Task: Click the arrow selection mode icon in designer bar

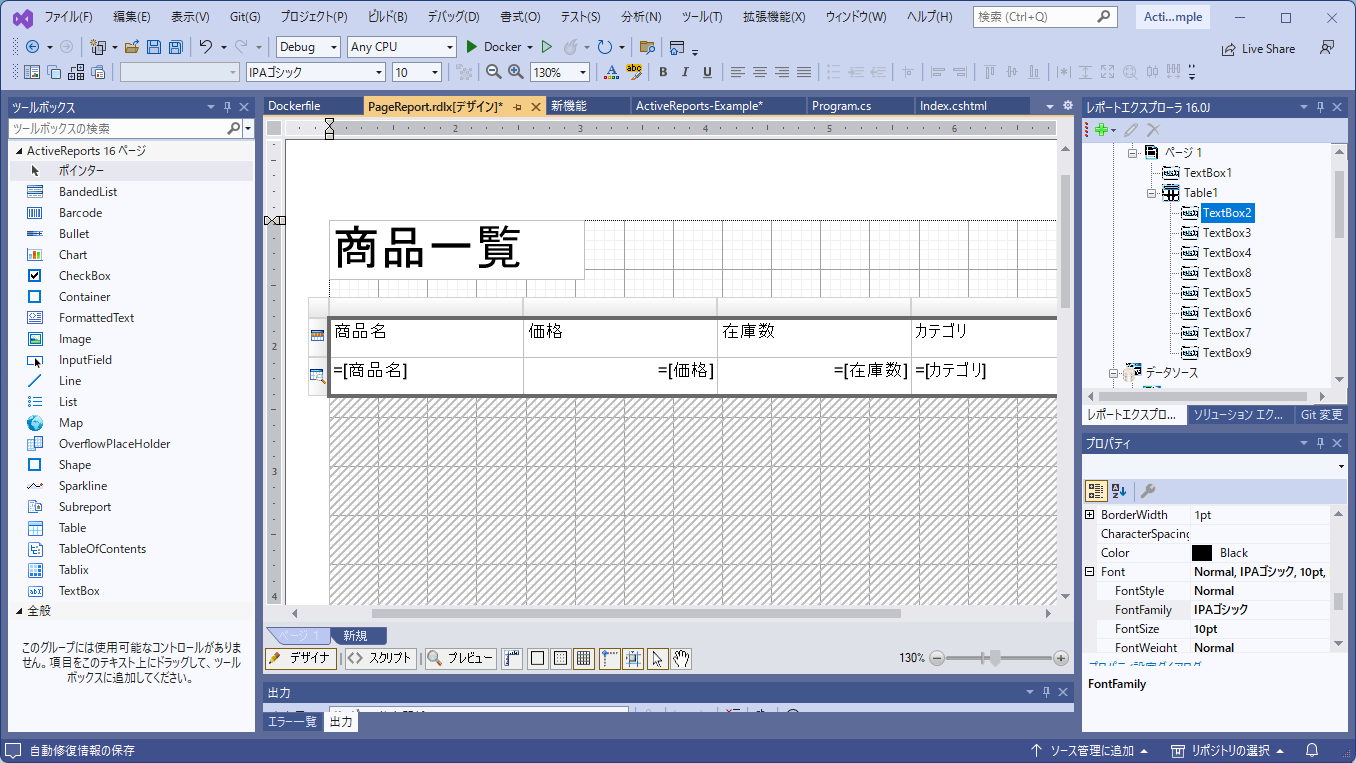Action: pyautogui.click(x=657, y=658)
